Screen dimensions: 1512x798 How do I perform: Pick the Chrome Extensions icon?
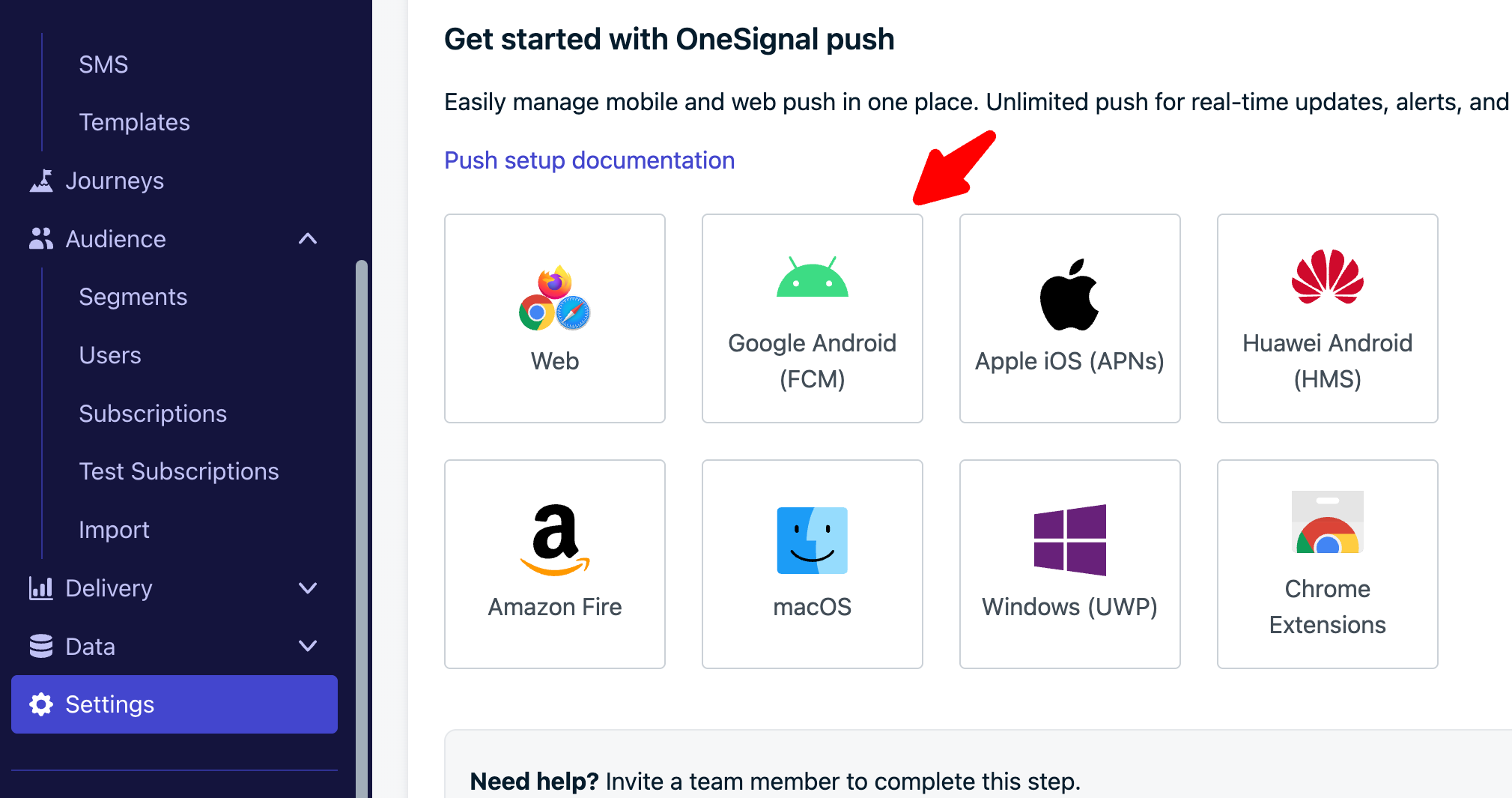click(1327, 522)
